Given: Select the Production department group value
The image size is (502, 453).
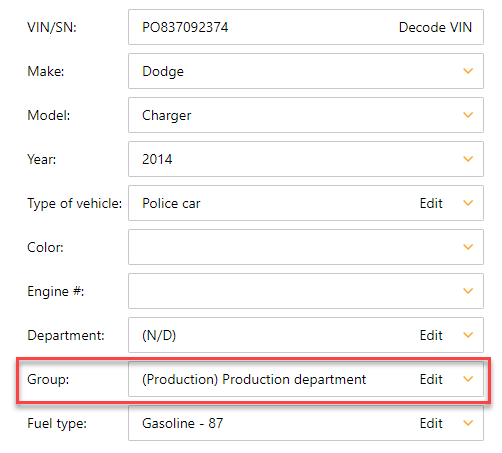Looking at the screenshot, I should (x=254, y=379).
